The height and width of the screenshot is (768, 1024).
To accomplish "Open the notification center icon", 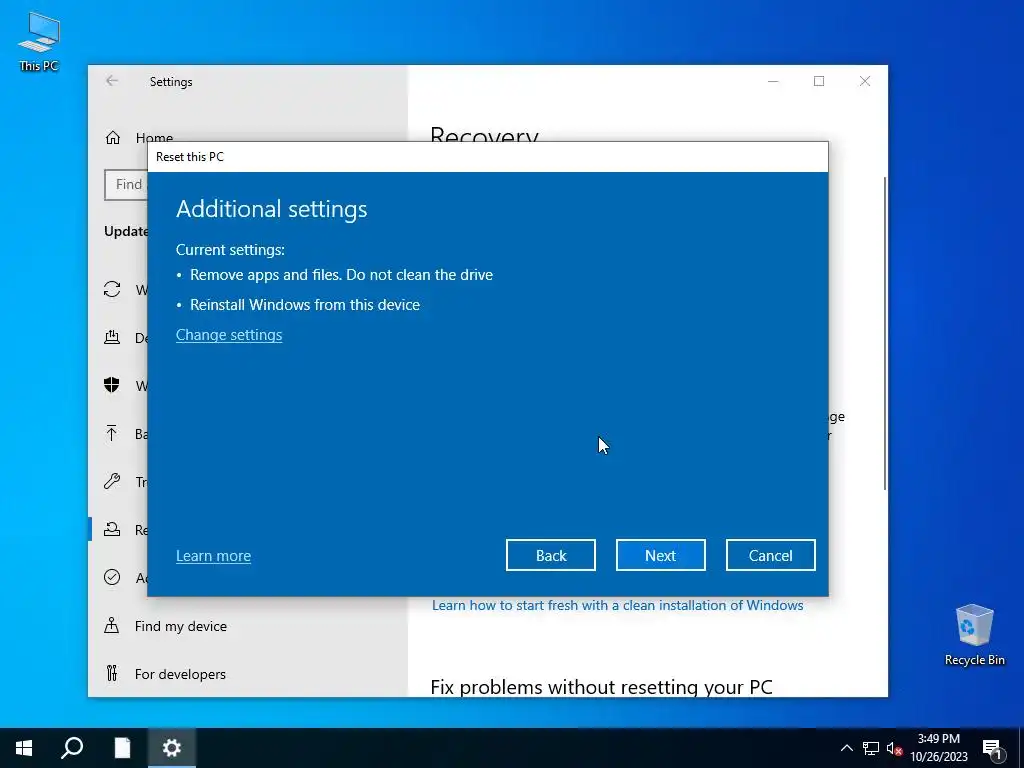I will click(x=993, y=748).
